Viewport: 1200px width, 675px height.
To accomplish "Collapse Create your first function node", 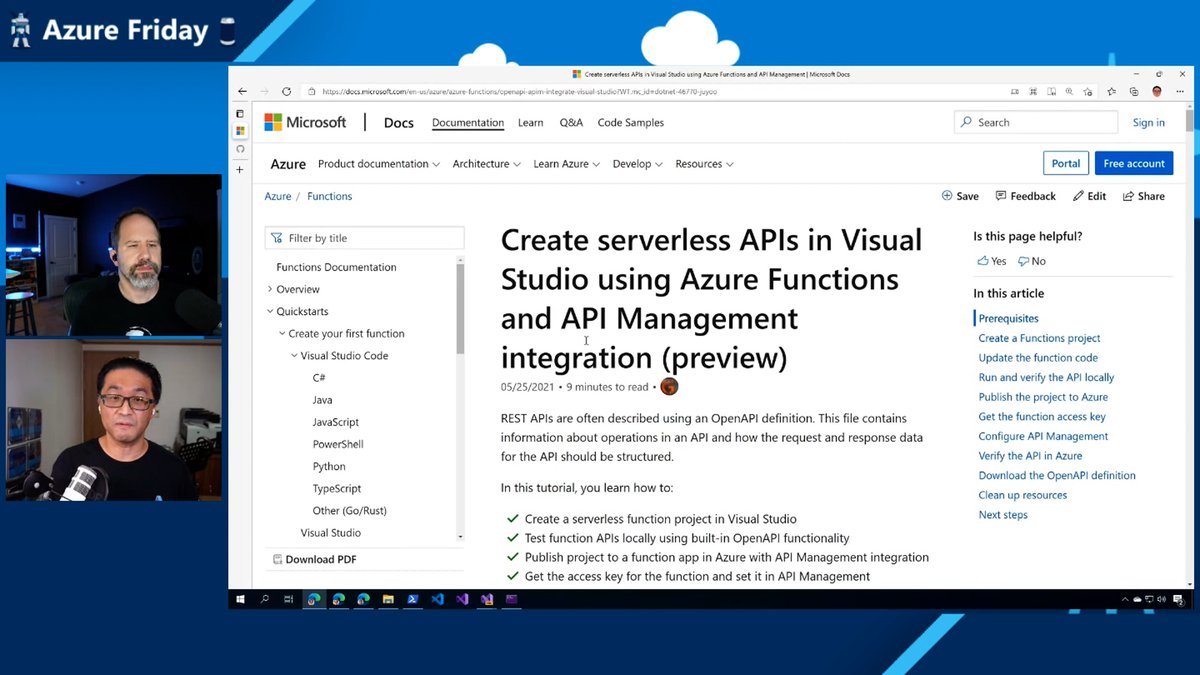I will 282,333.
